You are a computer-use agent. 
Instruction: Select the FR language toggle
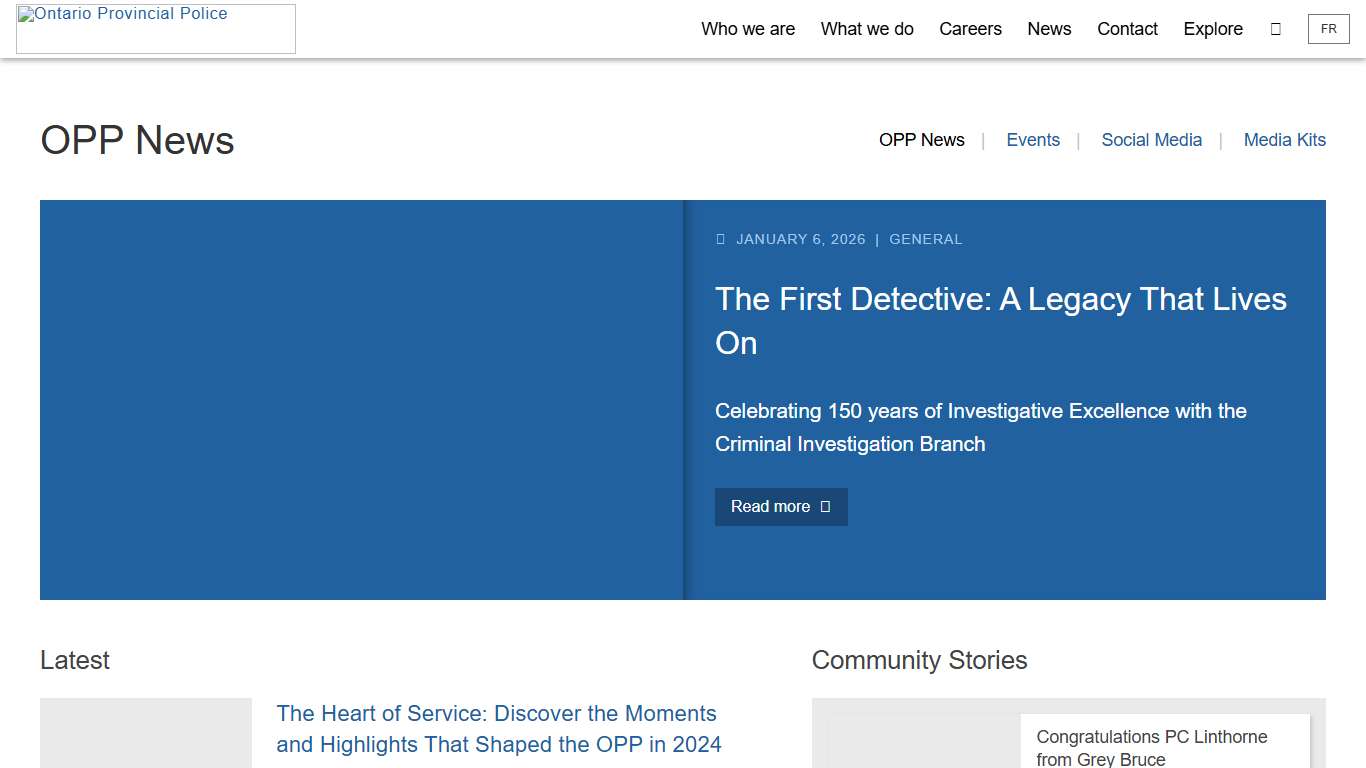(1328, 29)
